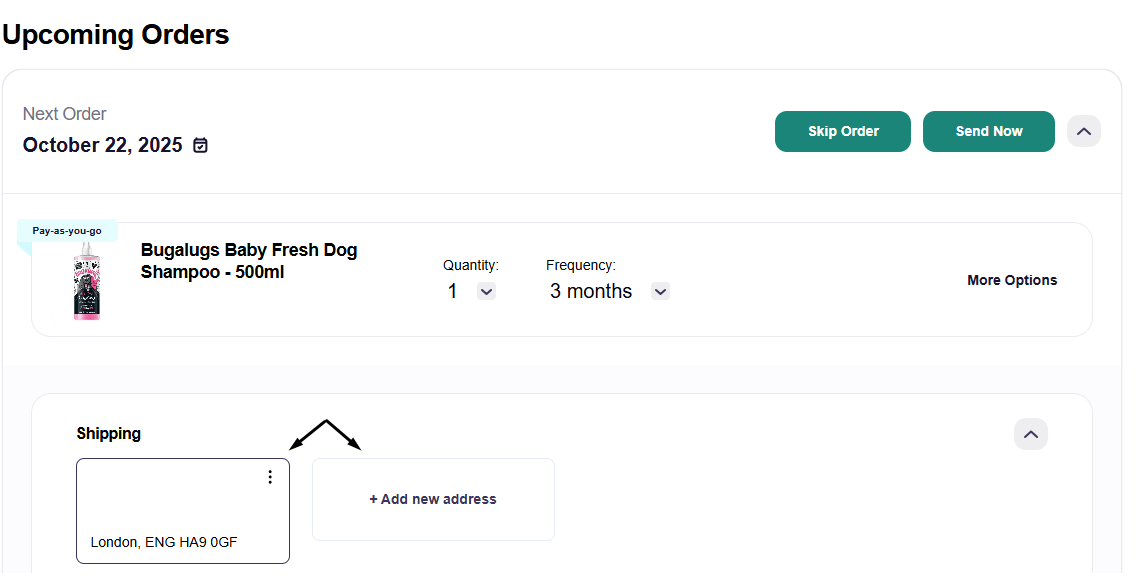Open More Options for the shampoo
This screenshot has height=582, width=1141.
coord(1012,280)
